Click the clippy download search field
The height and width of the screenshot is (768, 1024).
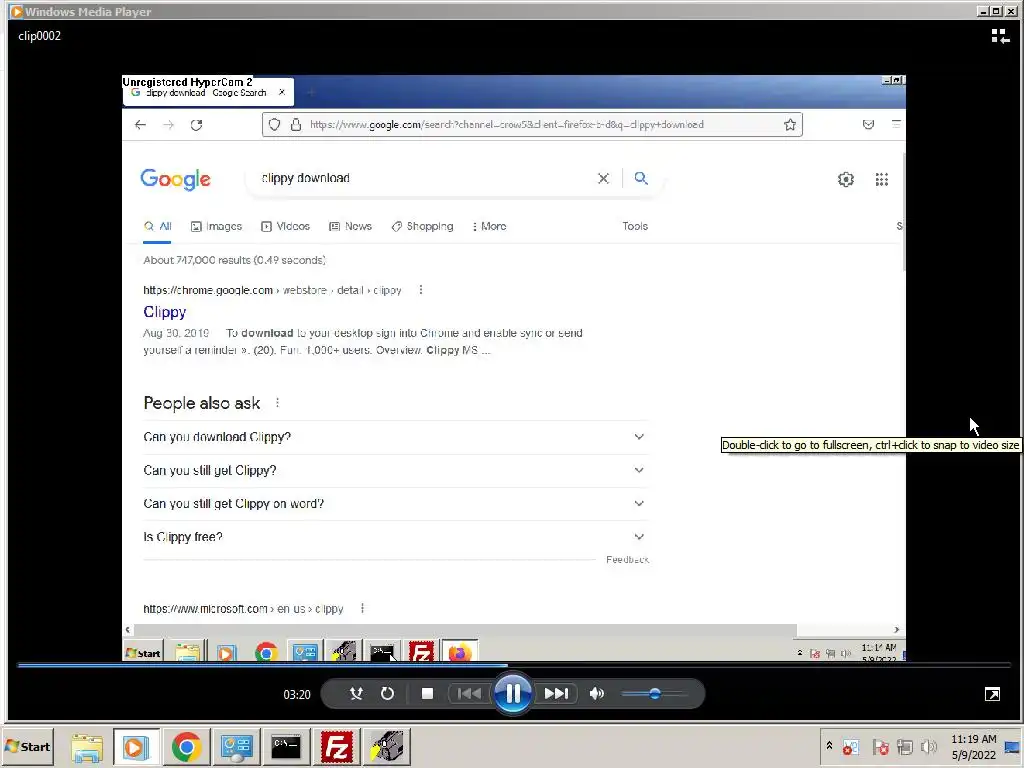[424, 178]
